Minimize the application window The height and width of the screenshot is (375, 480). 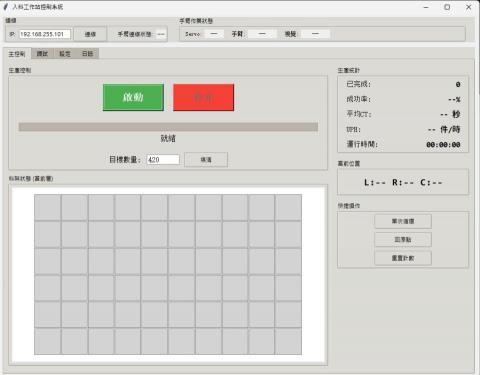(426, 7)
